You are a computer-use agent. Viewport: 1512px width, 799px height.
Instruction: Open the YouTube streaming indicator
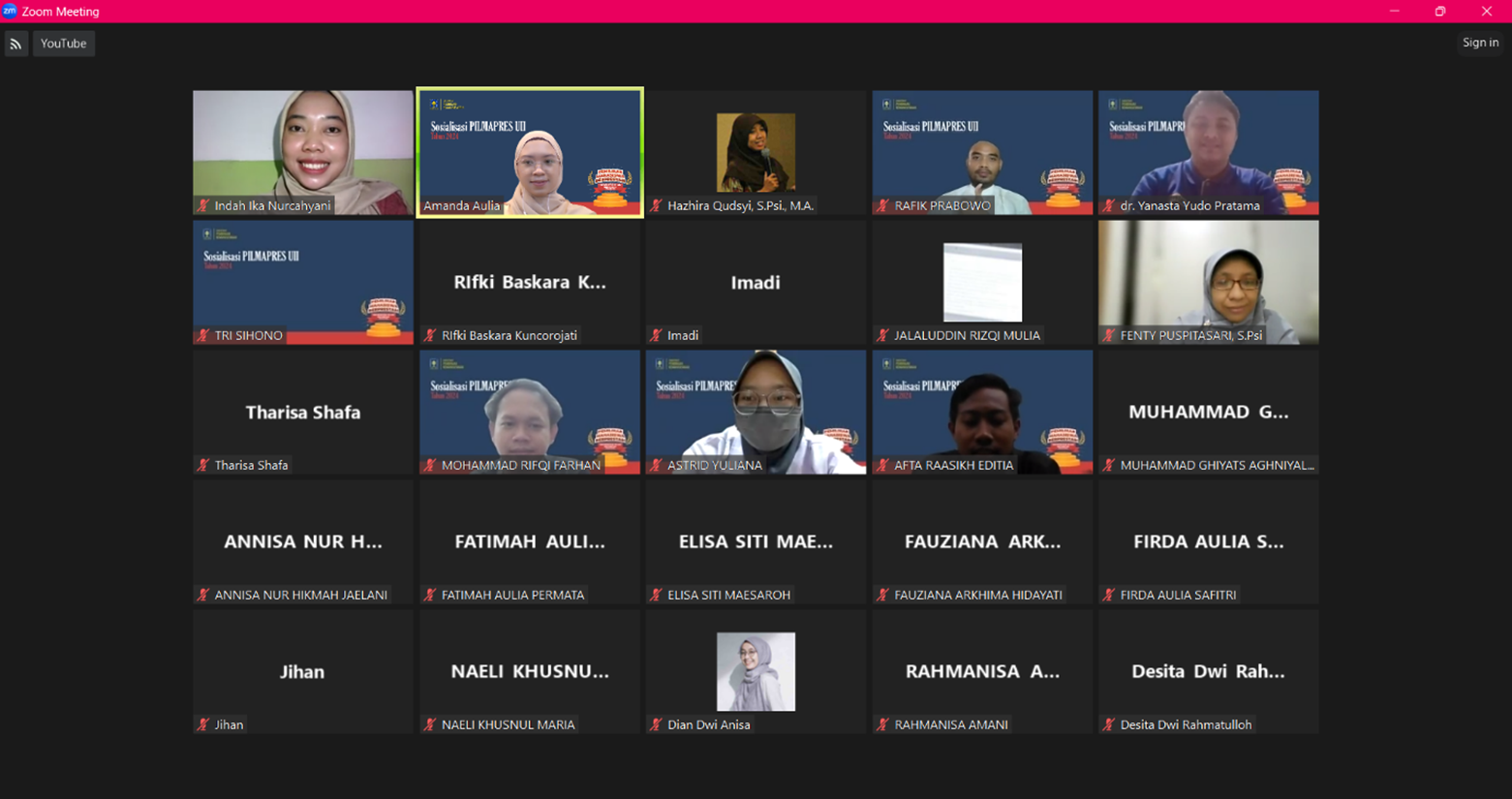[64, 44]
